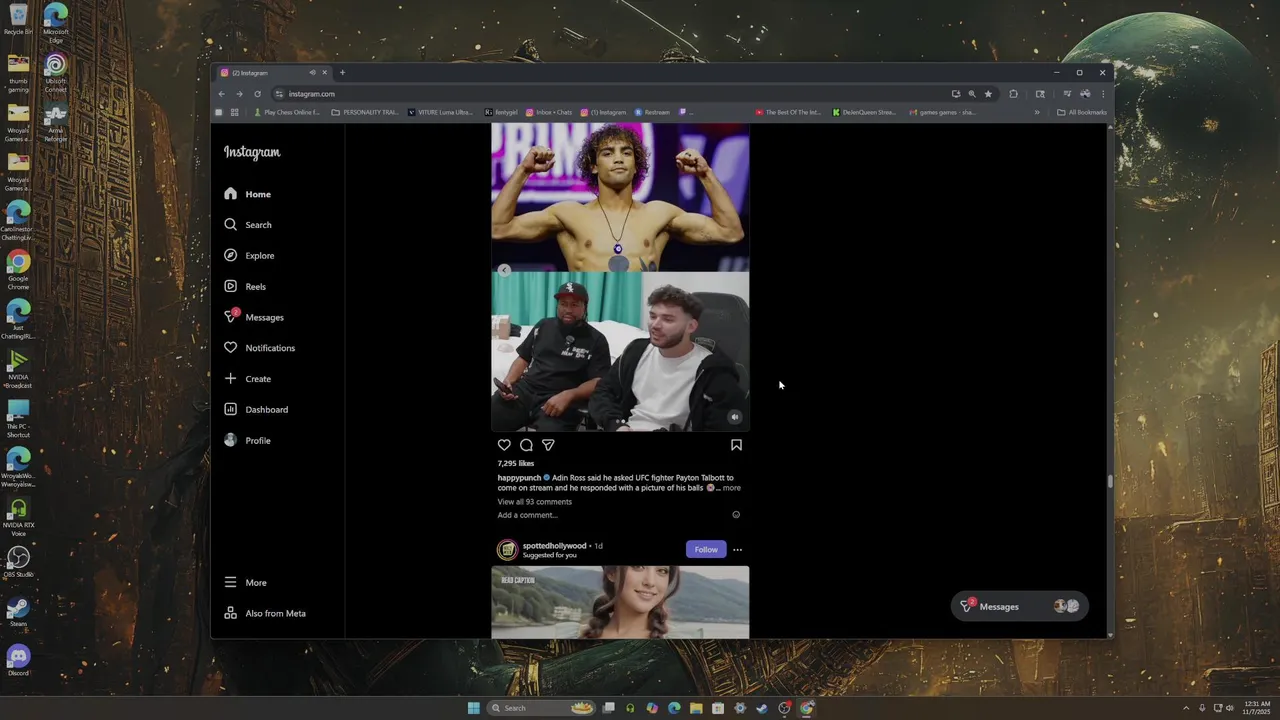This screenshot has height=720, width=1280.
Task: Go to previous slide of the post
Action: click(504, 270)
